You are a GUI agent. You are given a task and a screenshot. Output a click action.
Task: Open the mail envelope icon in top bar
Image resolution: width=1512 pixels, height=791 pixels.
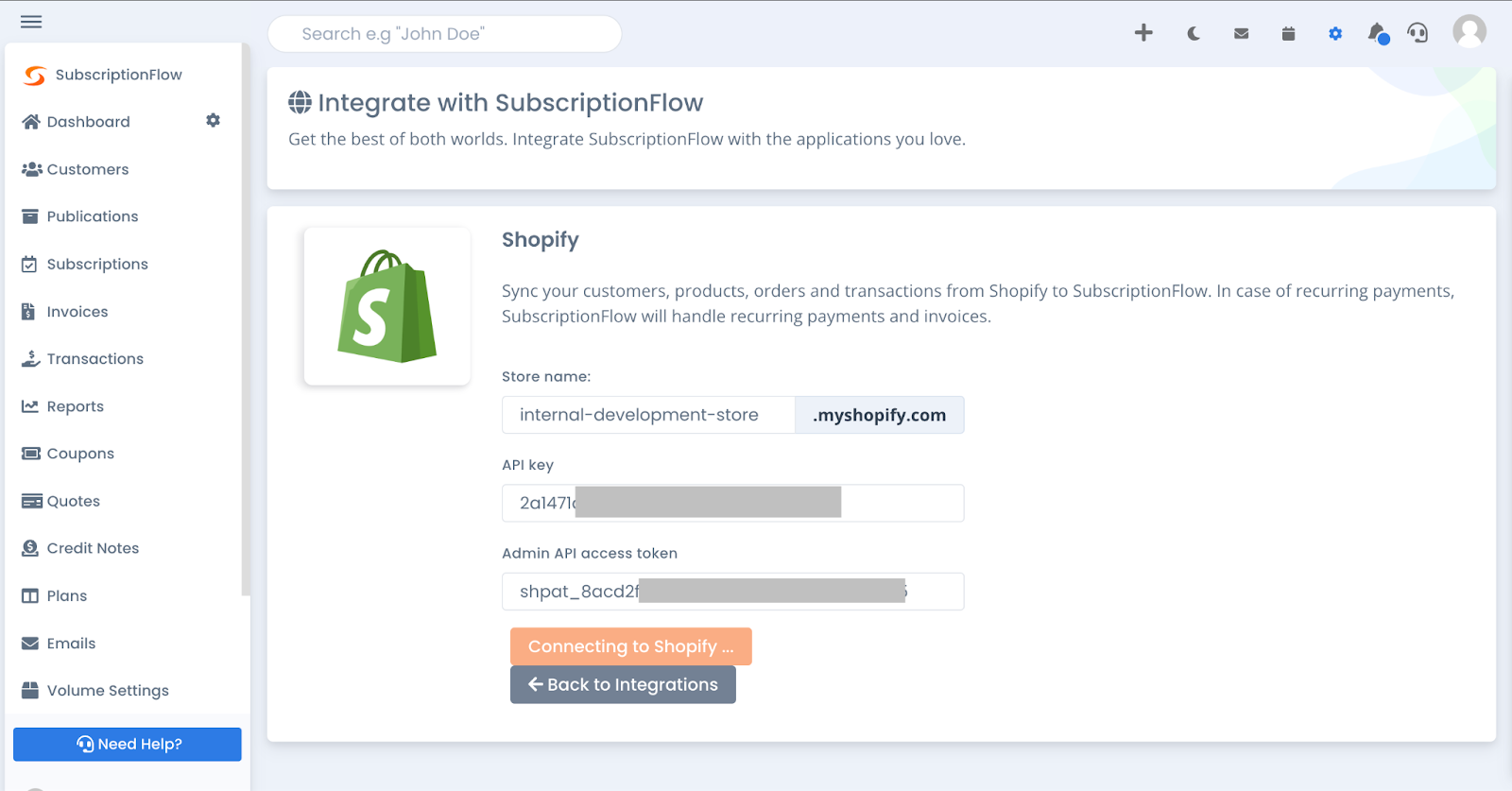(x=1242, y=34)
